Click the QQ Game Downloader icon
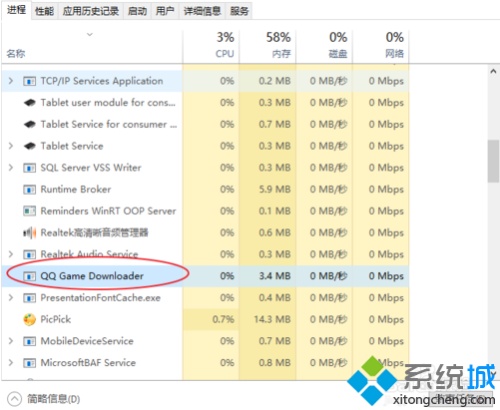Image resolution: width=500 pixels, height=410 pixels. pyautogui.click(x=29, y=276)
